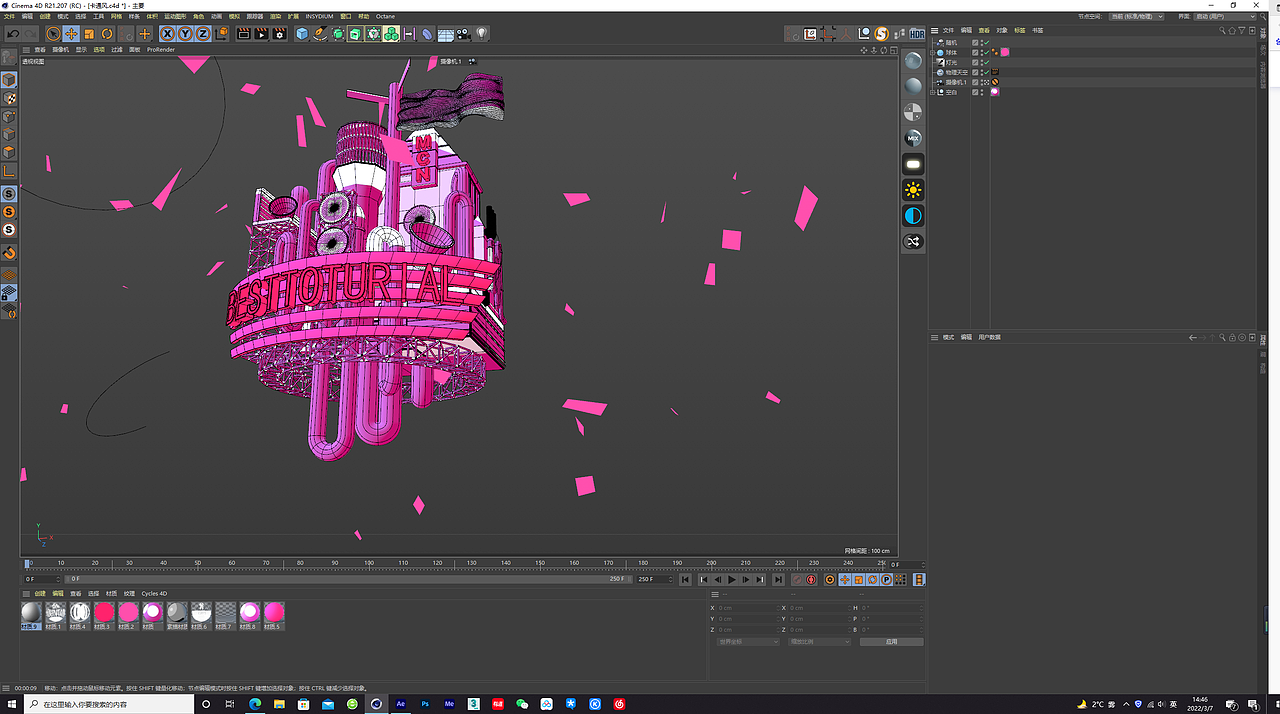This screenshot has height=714, width=1280.
Task: Select the Live Selection tool
Action: 53,34
